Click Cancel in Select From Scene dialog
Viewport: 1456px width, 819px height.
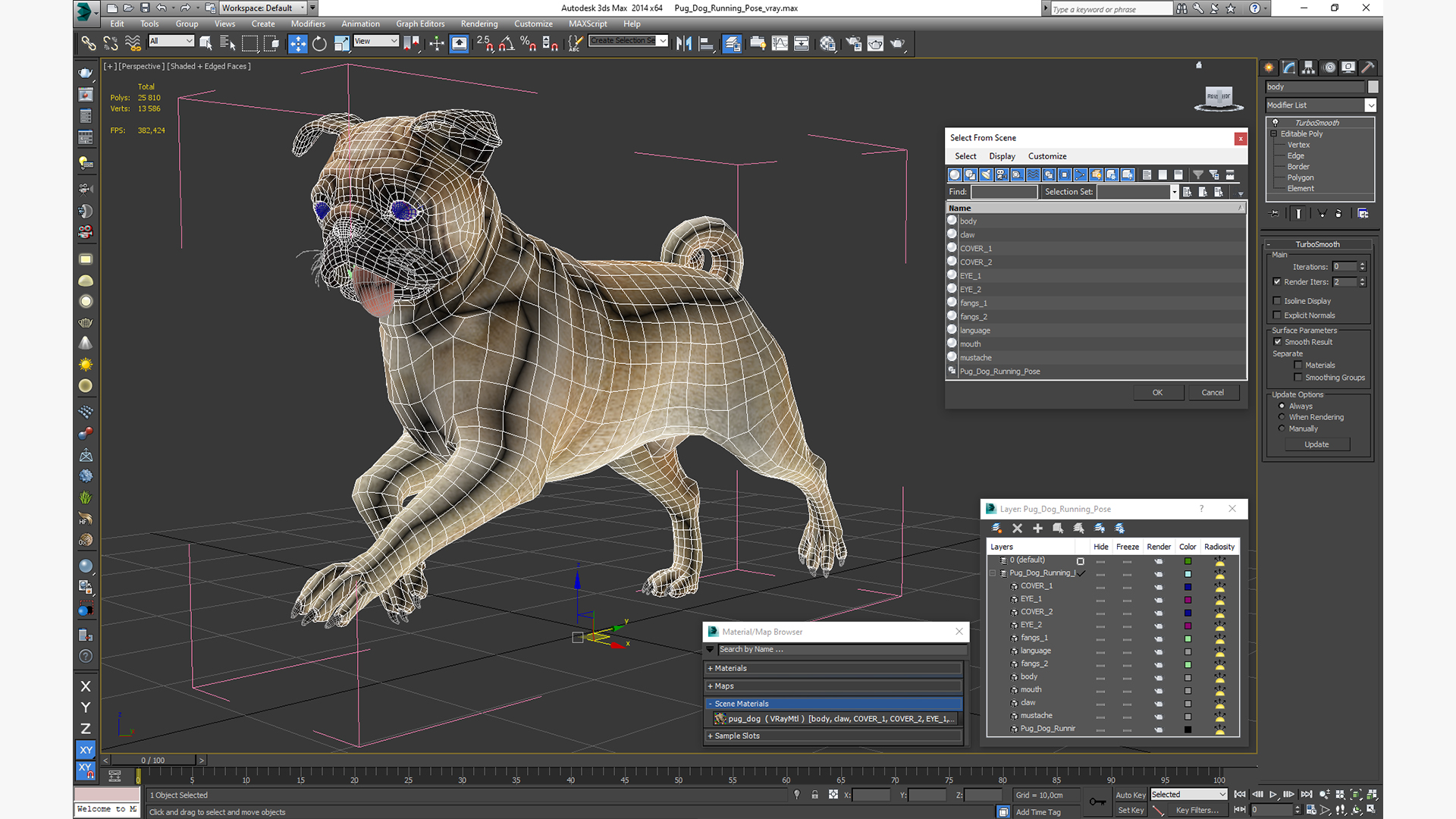(x=1213, y=393)
